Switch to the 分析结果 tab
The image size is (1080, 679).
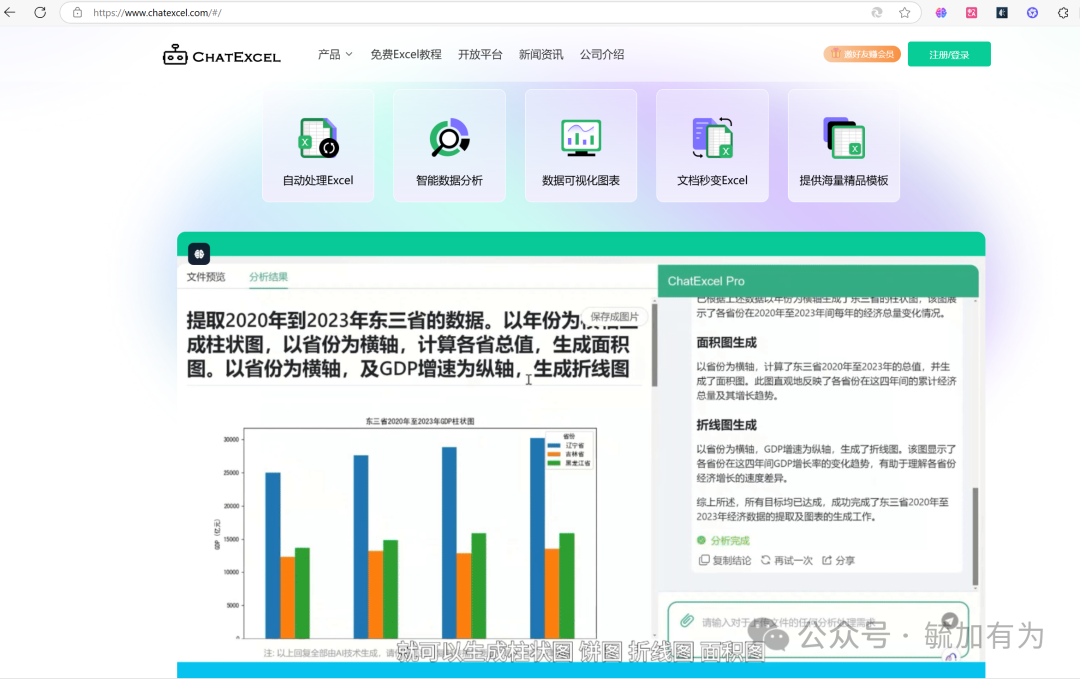pyautogui.click(x=269, y=277)
